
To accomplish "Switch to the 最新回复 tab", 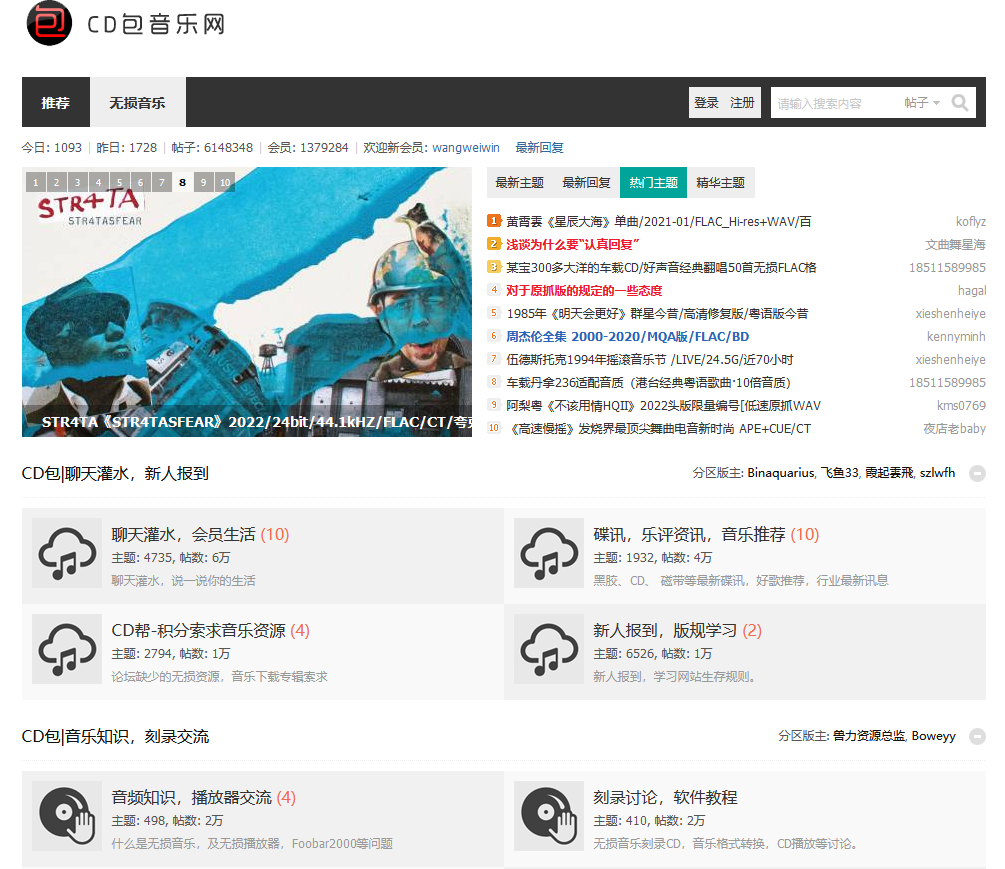I will tap(586, 183).
